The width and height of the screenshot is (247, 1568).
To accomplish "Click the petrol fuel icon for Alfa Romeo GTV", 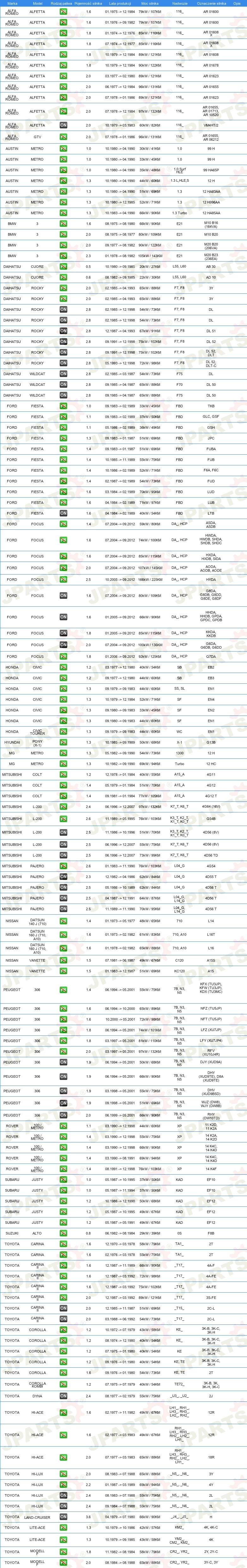I will tap(63, 137).
